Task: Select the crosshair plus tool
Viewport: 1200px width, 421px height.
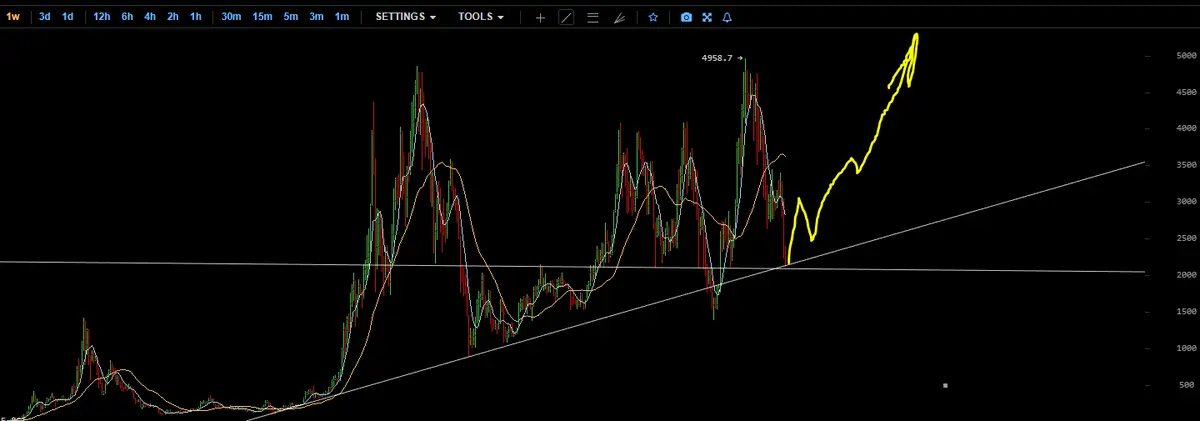Action: [x=541, y=17]
